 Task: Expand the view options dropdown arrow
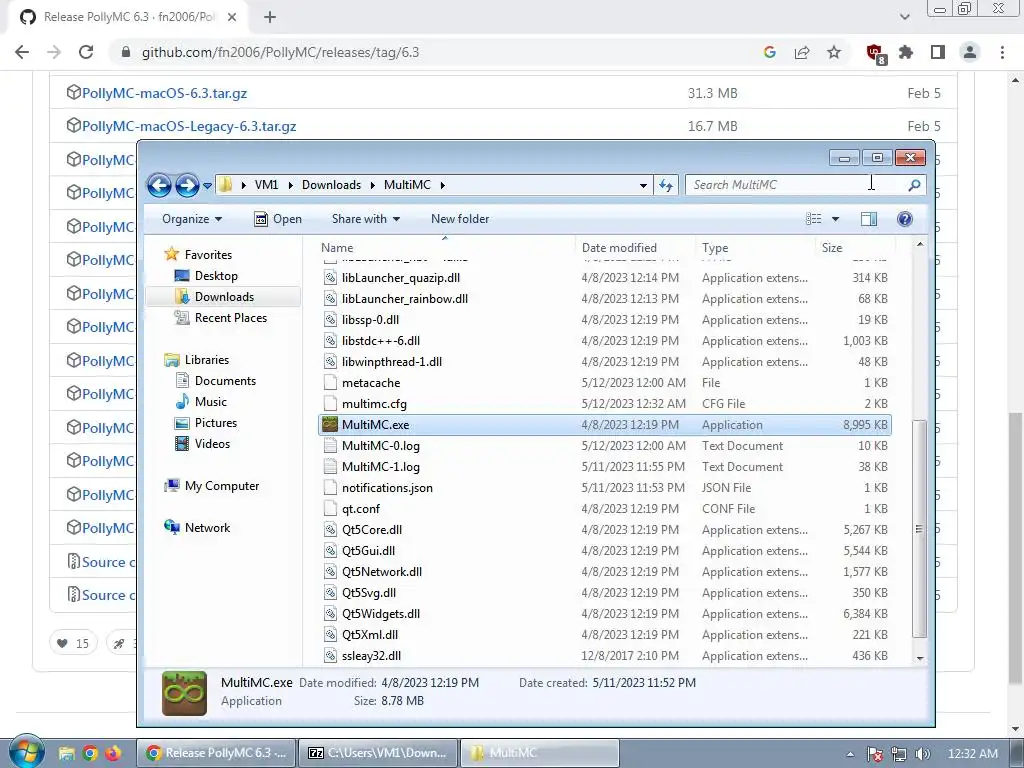pyautogui.click(x=835, y=219)
